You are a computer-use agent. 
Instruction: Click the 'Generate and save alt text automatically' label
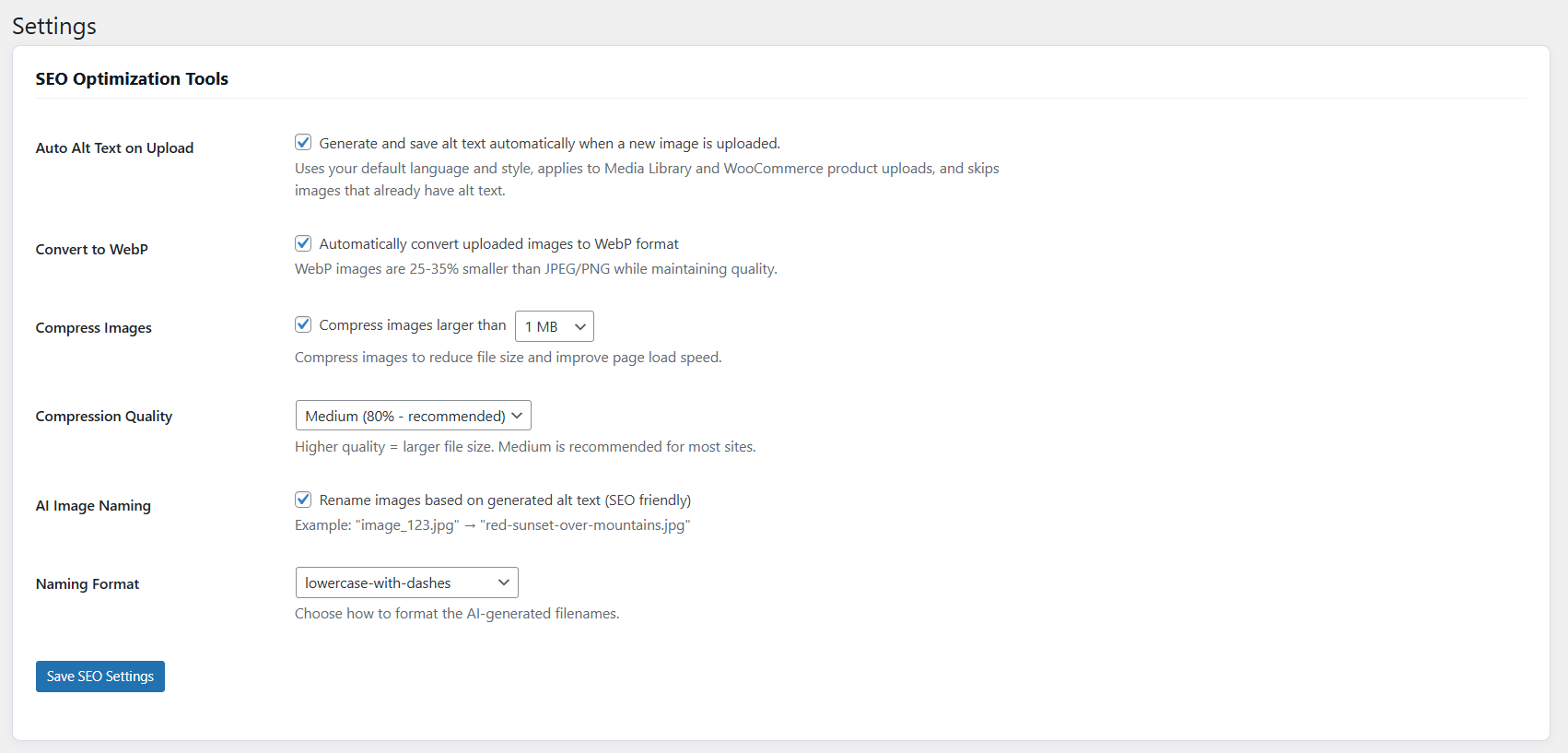point(549,143)
